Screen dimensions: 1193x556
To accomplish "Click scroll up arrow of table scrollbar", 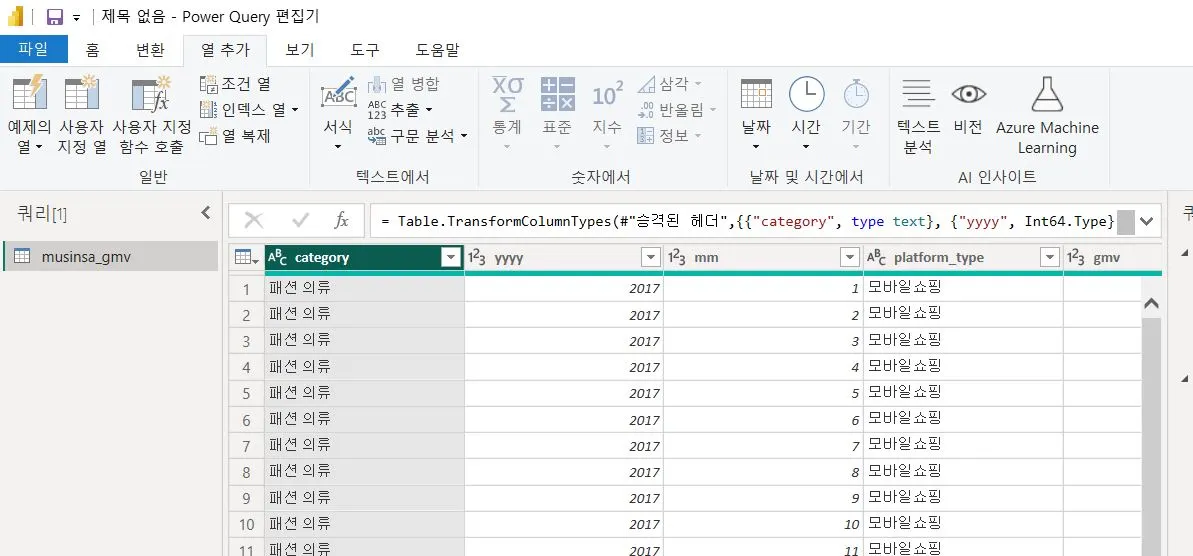I will [x=1151, y=303].
